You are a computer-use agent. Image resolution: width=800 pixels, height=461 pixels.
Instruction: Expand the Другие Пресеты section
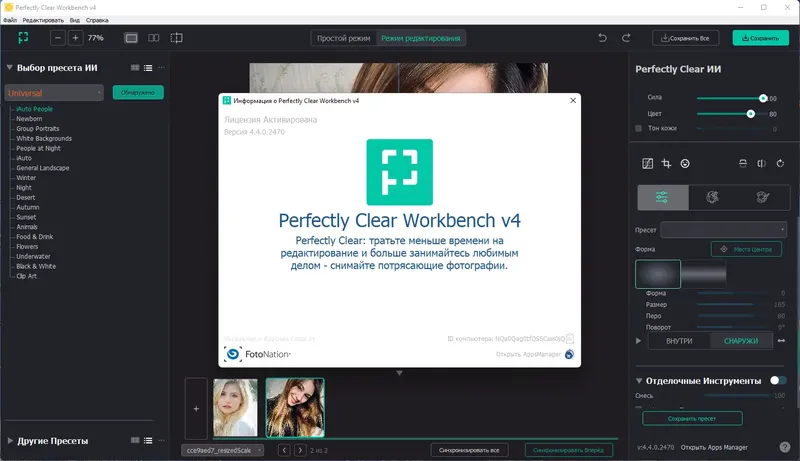coord(10,441)
